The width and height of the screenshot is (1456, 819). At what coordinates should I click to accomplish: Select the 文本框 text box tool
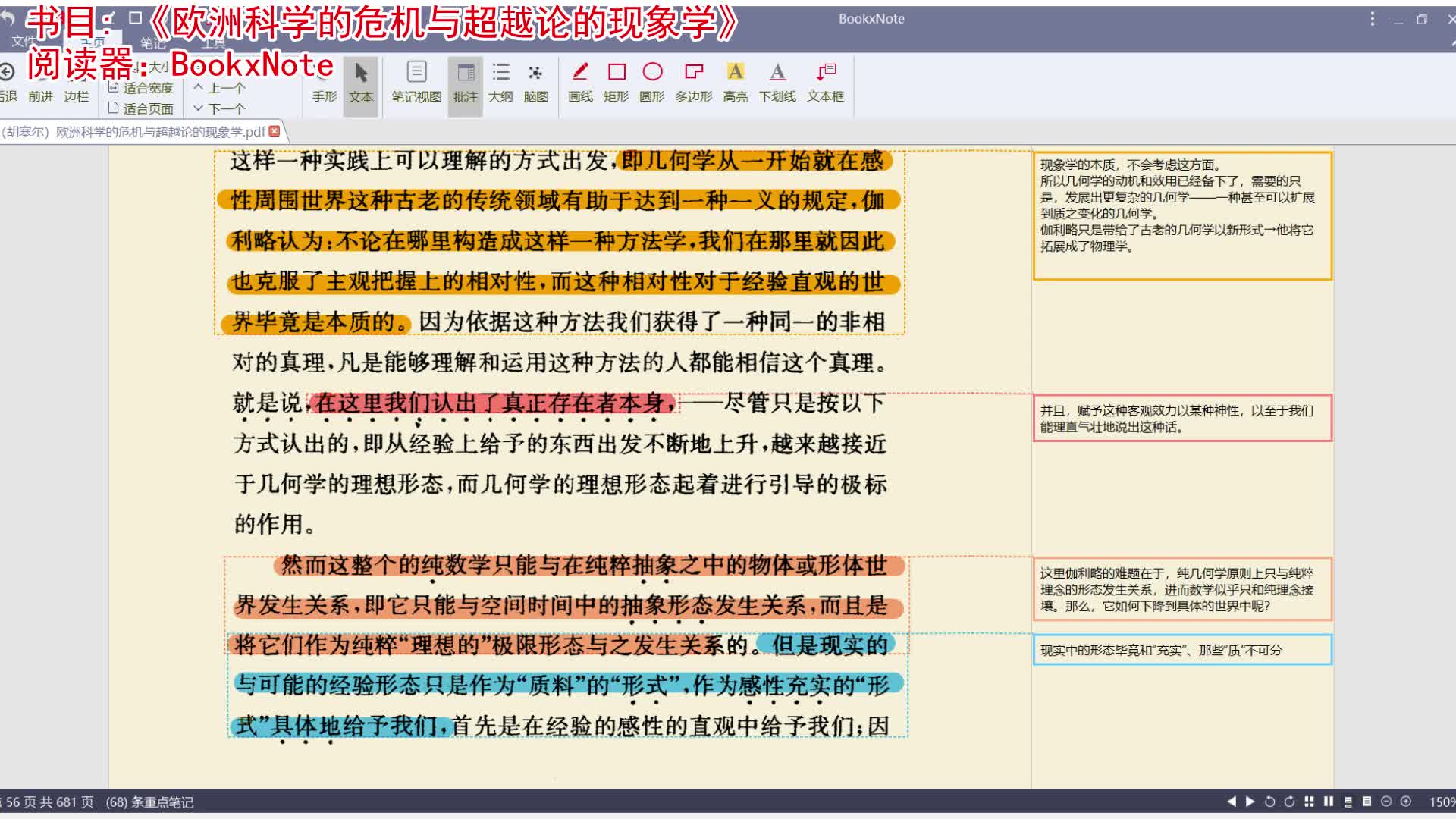[825, 83]
